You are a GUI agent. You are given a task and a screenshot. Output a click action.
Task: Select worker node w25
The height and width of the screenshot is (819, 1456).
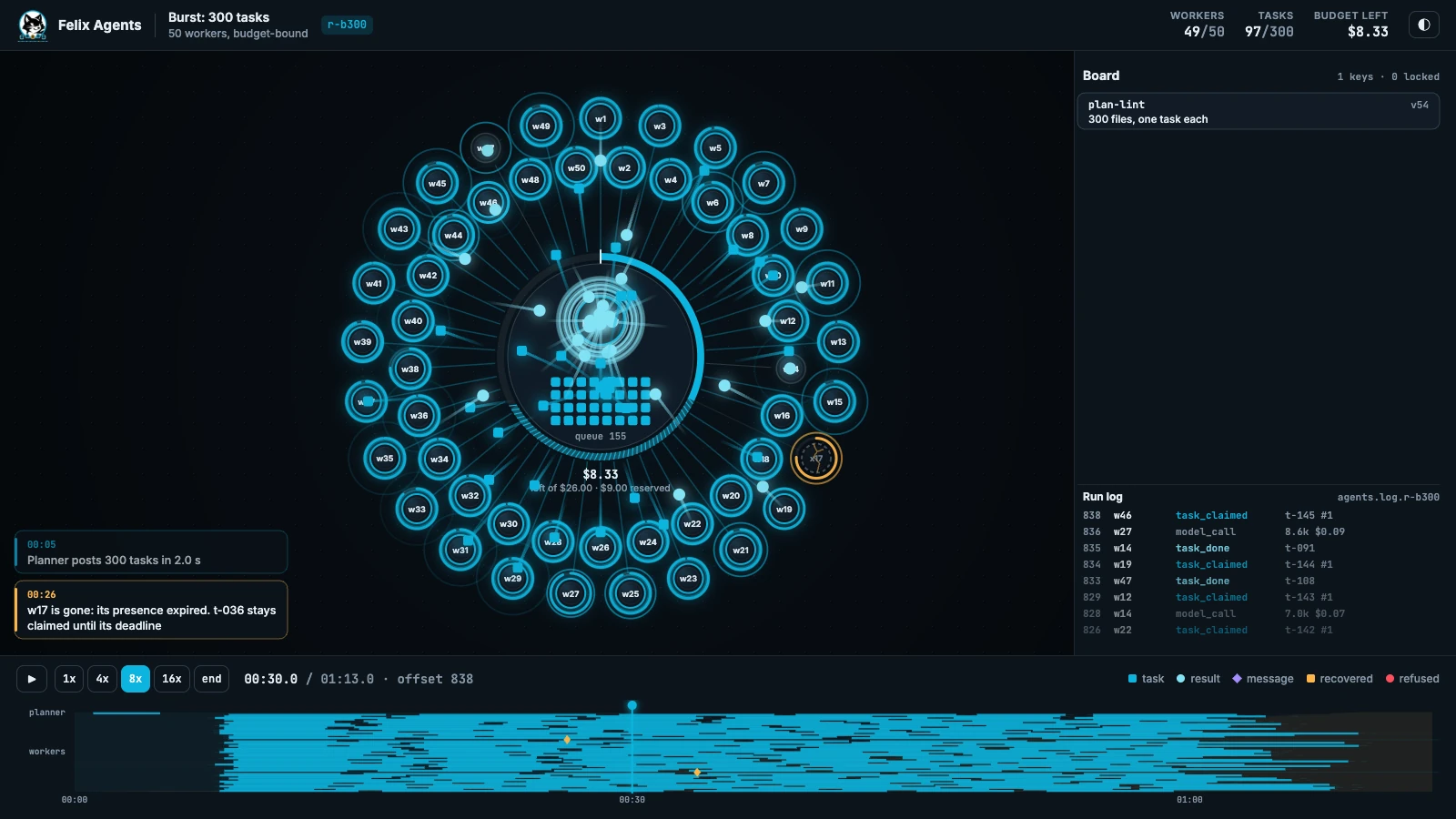631,593
